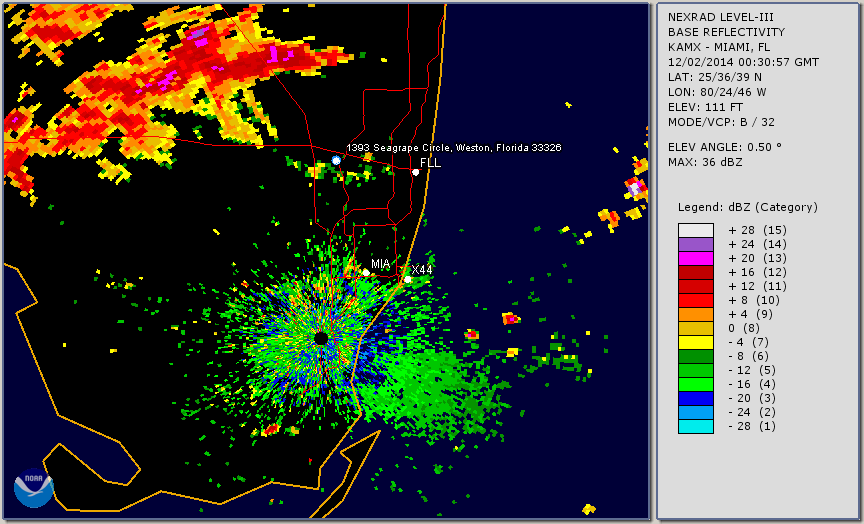This screenshot has width=864, height=524.
Task: Select the blue -20 dBZ legend swatch
Action: pyautogui.click(x=696, y=398)
